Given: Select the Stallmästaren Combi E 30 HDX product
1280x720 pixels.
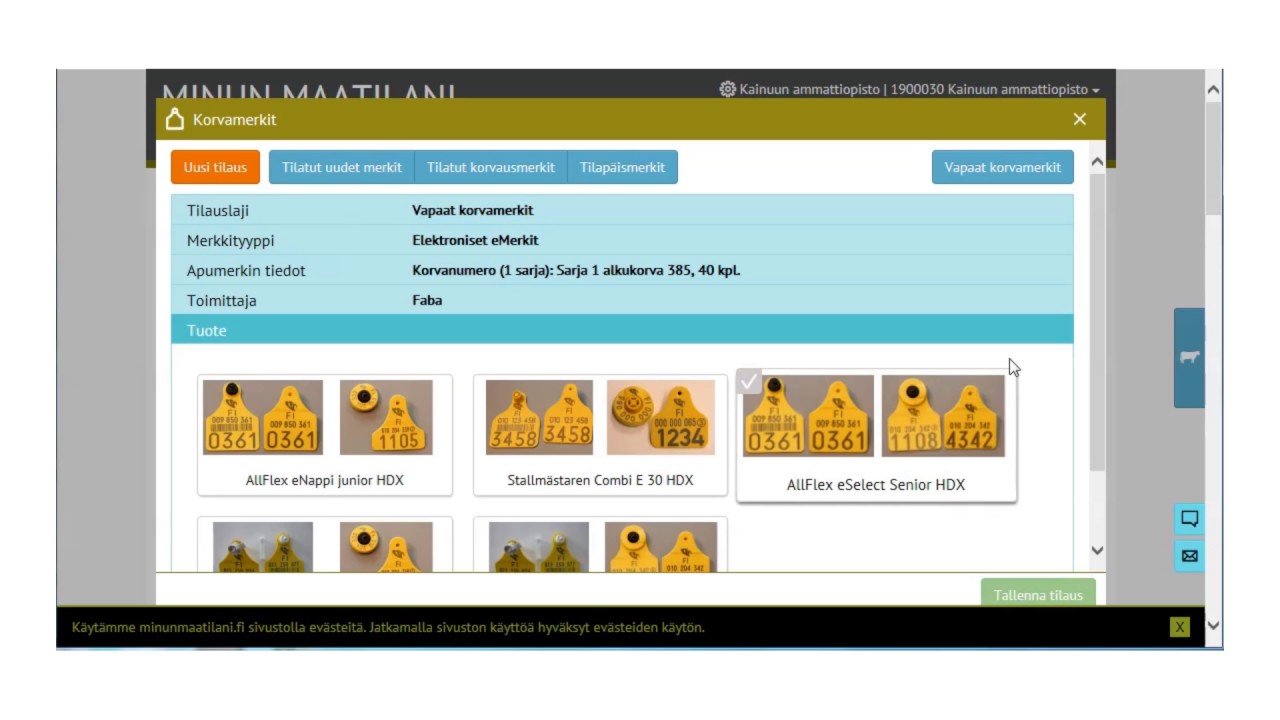Looking at the screenshot, I should tap(600, 435).
